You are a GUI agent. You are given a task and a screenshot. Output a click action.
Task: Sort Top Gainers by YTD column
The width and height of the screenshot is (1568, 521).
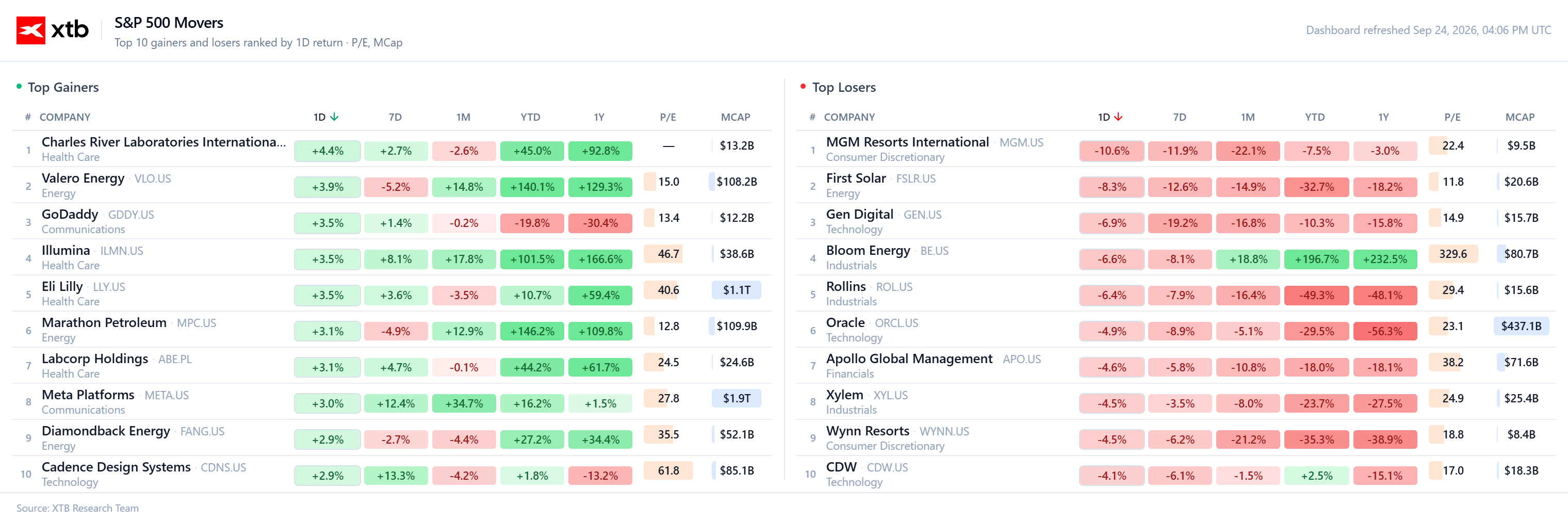coord(530,117)
